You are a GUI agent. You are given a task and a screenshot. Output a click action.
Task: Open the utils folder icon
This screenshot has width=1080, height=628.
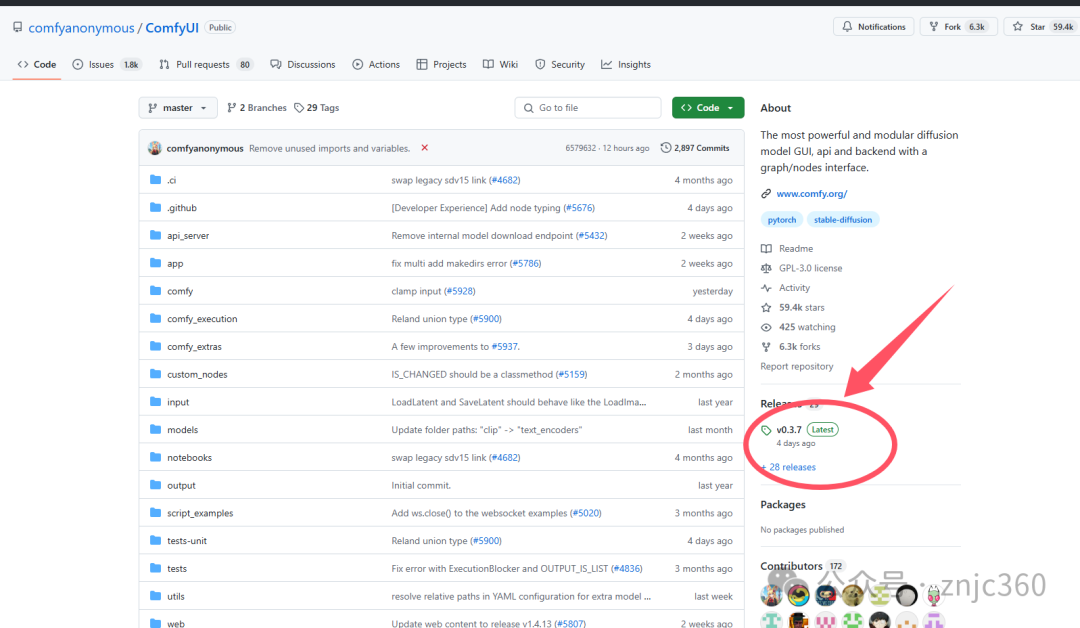click(156, 596)
